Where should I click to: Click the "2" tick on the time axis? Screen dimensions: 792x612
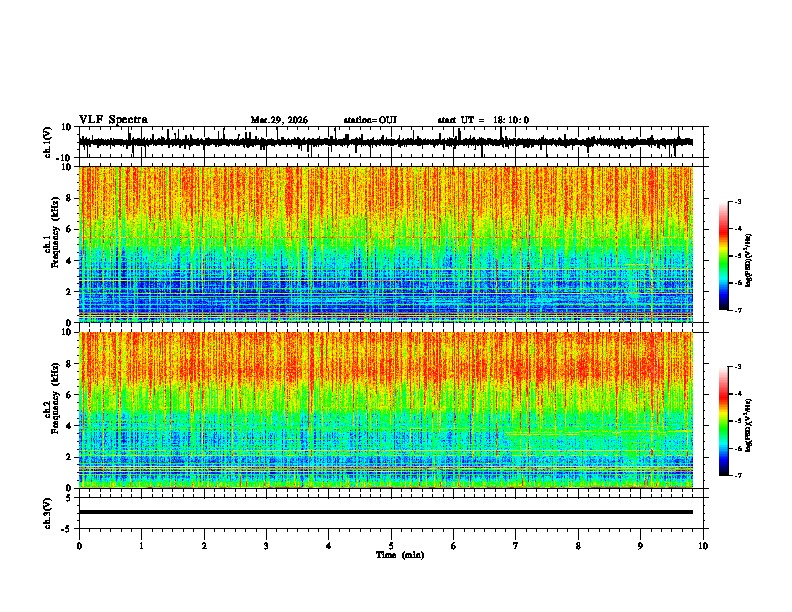(204, 546)
